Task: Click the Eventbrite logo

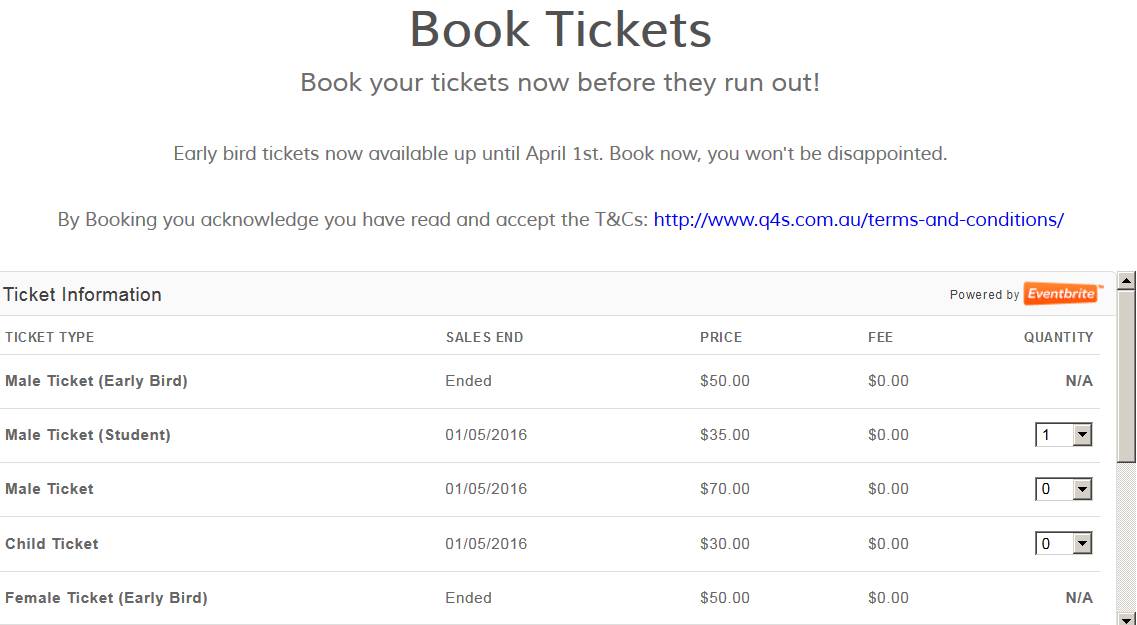Action: [1061, 294]
